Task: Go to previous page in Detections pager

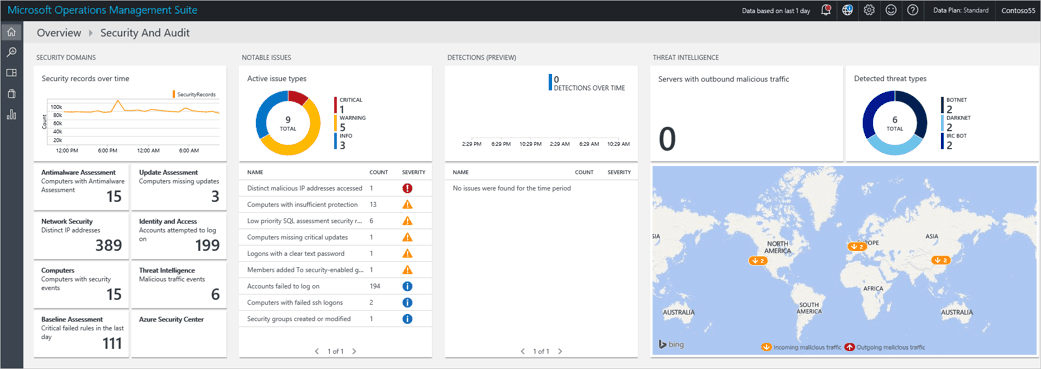Action: 522,351
